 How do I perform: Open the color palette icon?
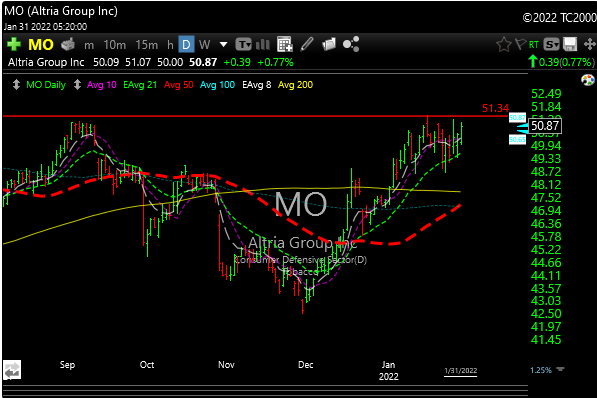pos(588,80)
